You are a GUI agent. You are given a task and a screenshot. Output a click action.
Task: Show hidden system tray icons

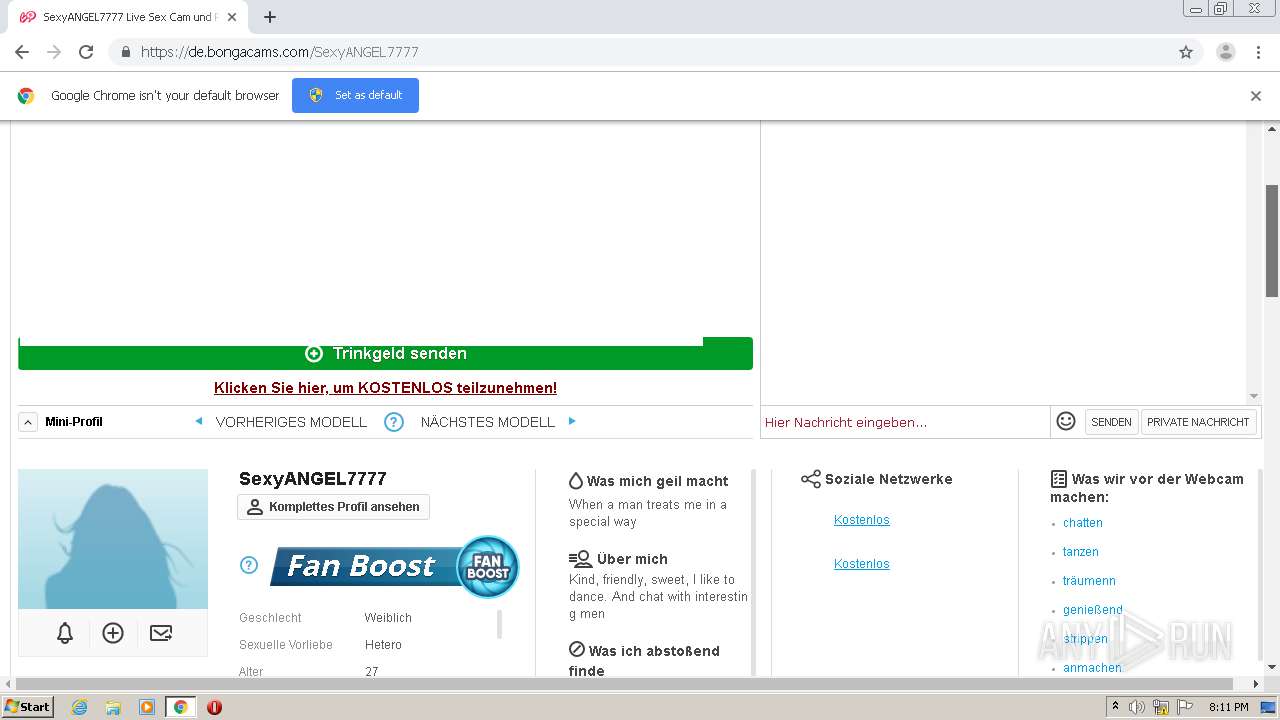1115,707
